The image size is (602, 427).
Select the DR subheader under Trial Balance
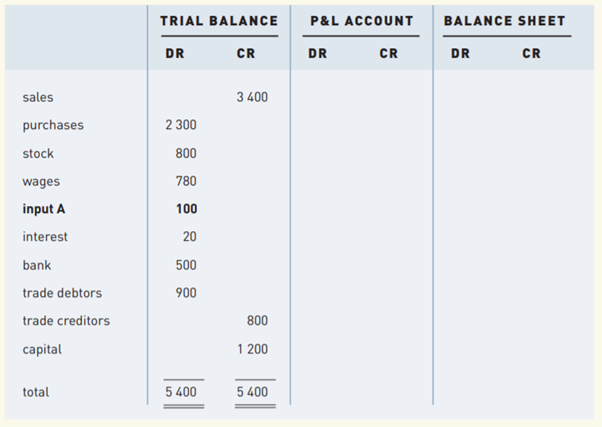point(174,54)
